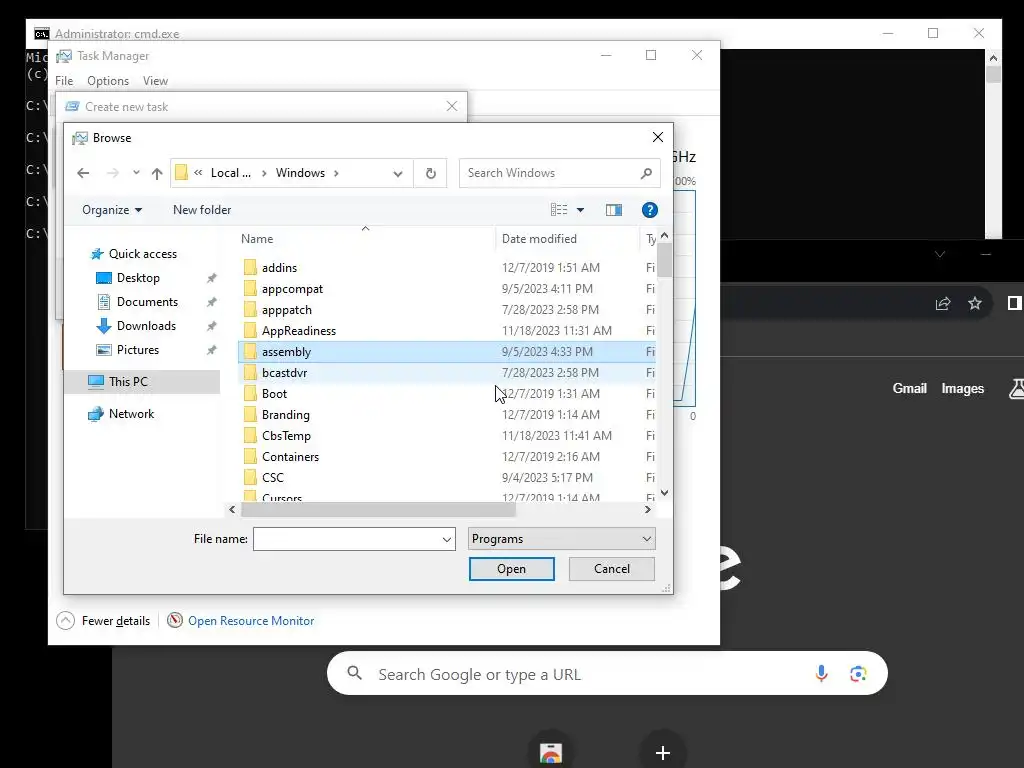Refresh the Windows folder listing
The image size is (1024, 768).
pos(430,173)
